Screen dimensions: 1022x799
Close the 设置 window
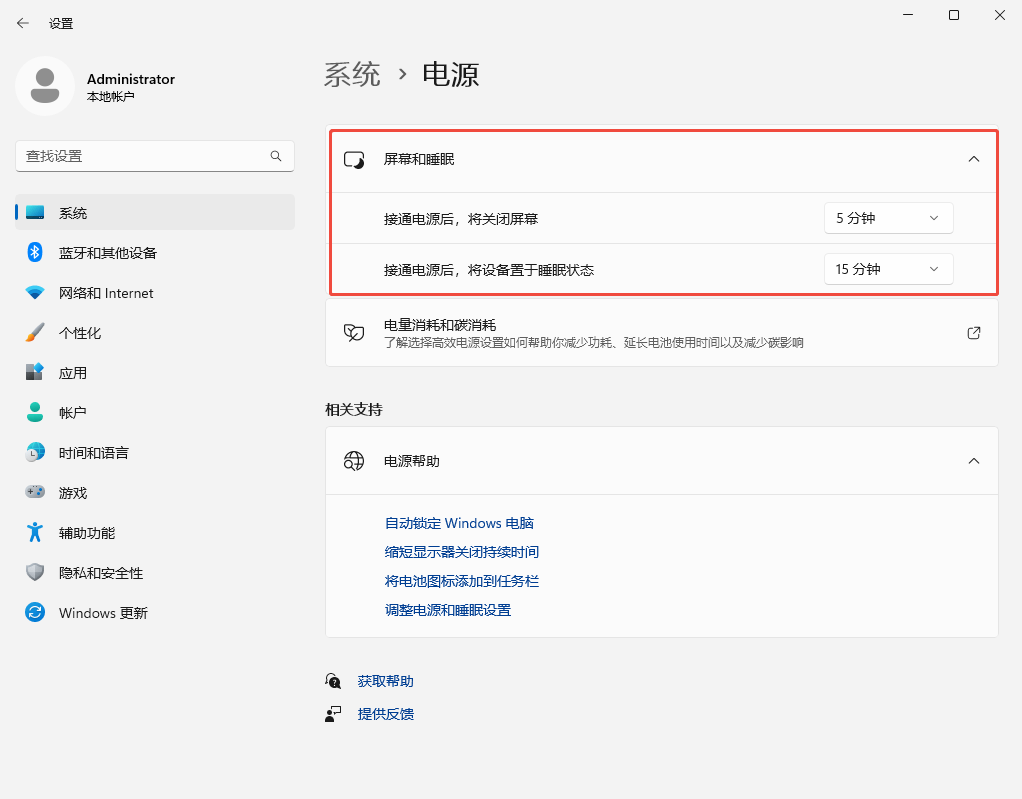pos(1000,14)
